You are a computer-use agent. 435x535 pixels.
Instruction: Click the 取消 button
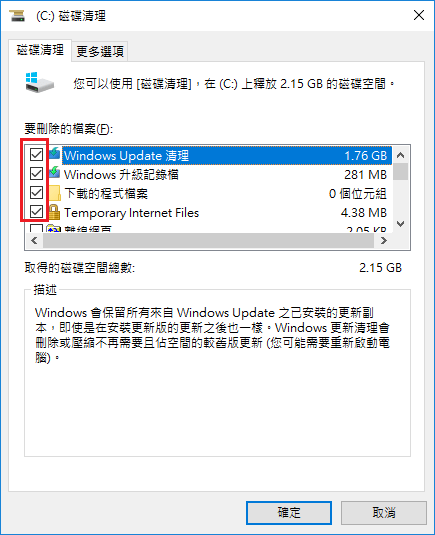pyautogui.click(x=384, y=513)
